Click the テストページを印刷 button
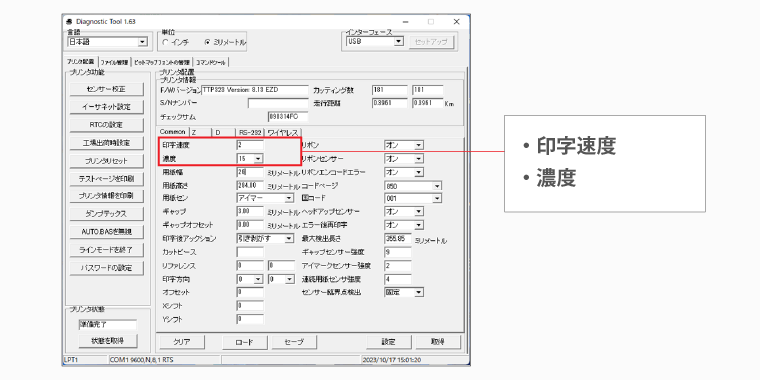Viewport: 760px width, 380px height. tap(107, 179)
